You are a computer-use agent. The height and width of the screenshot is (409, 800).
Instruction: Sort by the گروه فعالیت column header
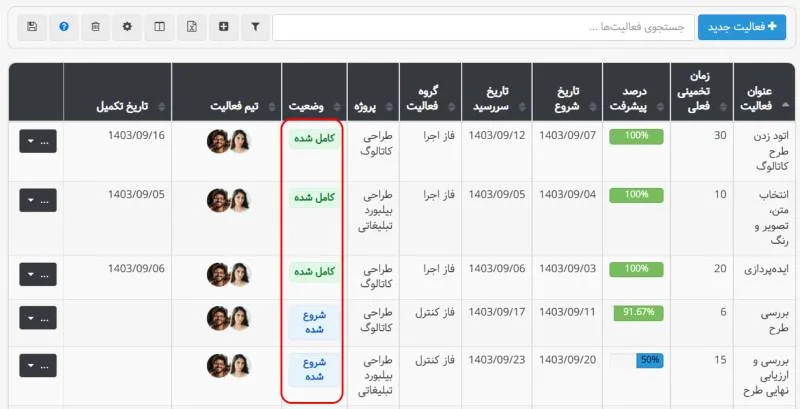(430, 92)
